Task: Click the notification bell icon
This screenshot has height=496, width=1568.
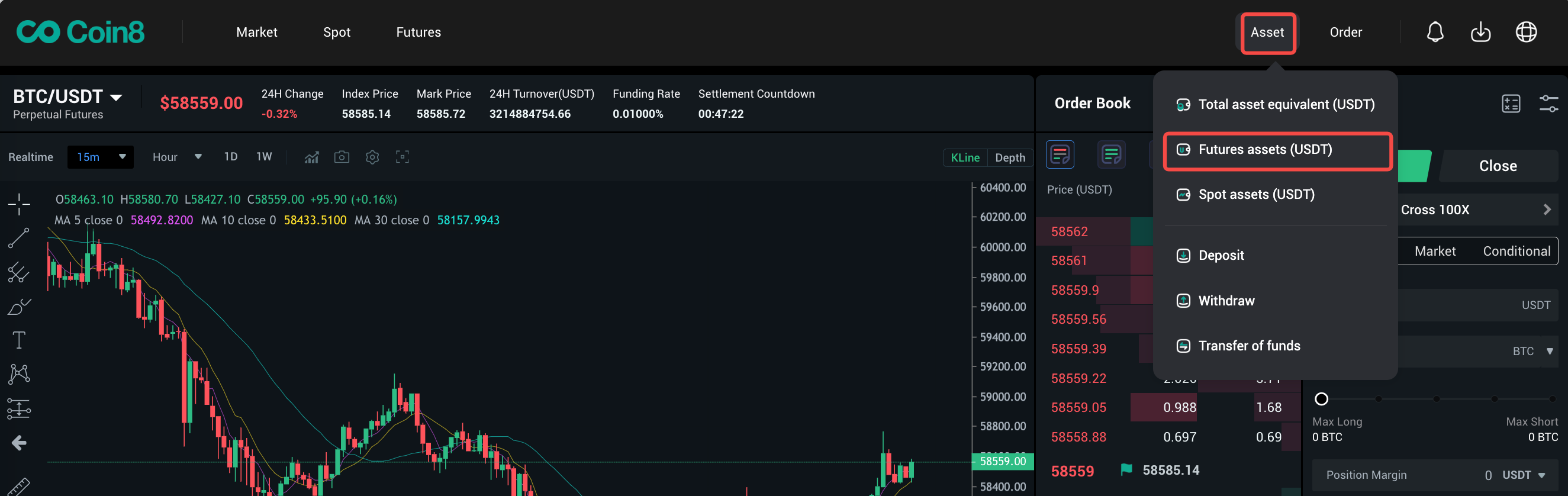Action: pyautogui.click(x=1435, y=32)
